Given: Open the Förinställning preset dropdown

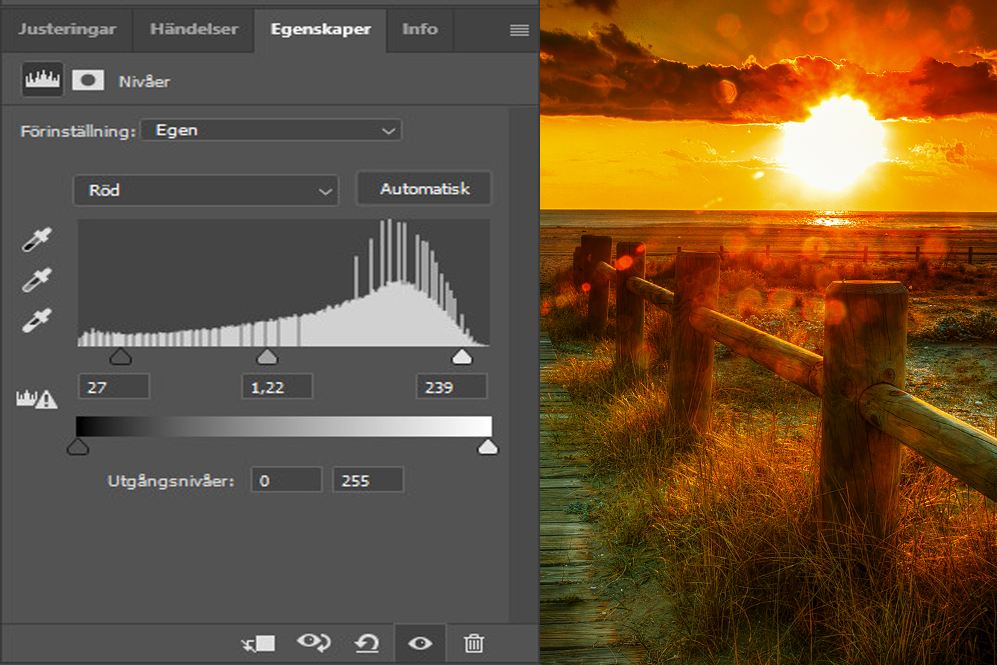Looking at the screenshot, I should [x=270, y=130].
